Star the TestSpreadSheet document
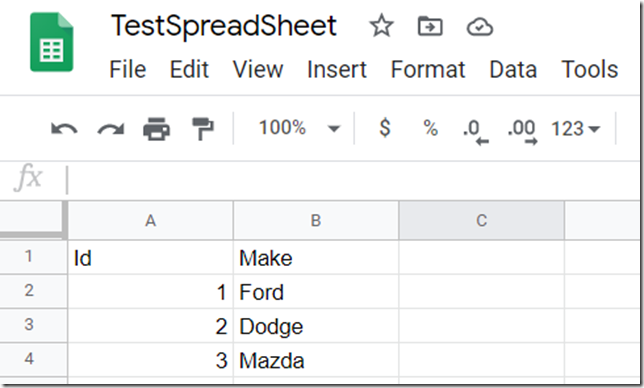 (381, 26)
